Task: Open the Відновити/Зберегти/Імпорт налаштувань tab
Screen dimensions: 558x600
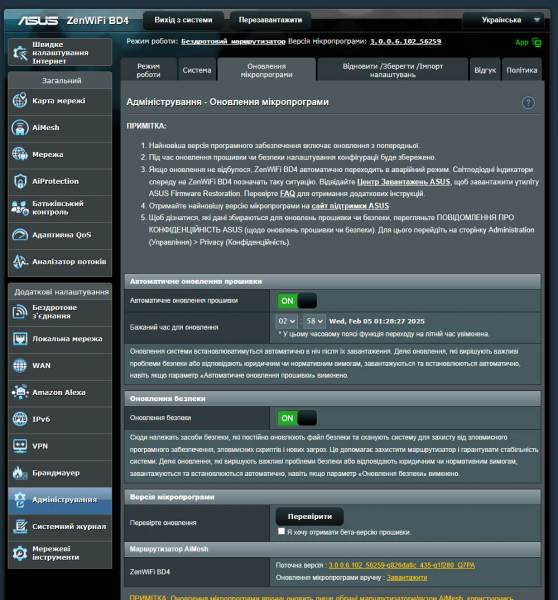Action: click(392, 70)
